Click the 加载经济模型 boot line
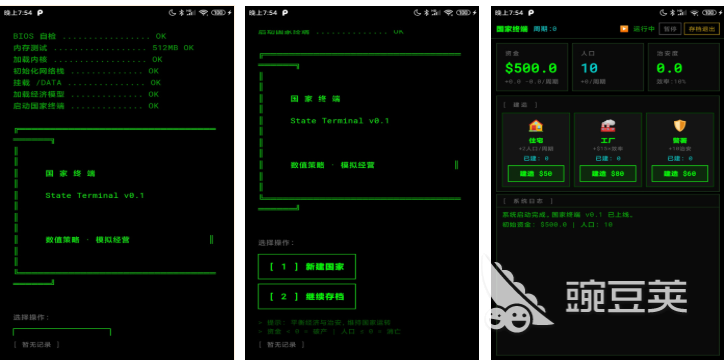This screenshot has width=724, height=360. pos(86,94)
